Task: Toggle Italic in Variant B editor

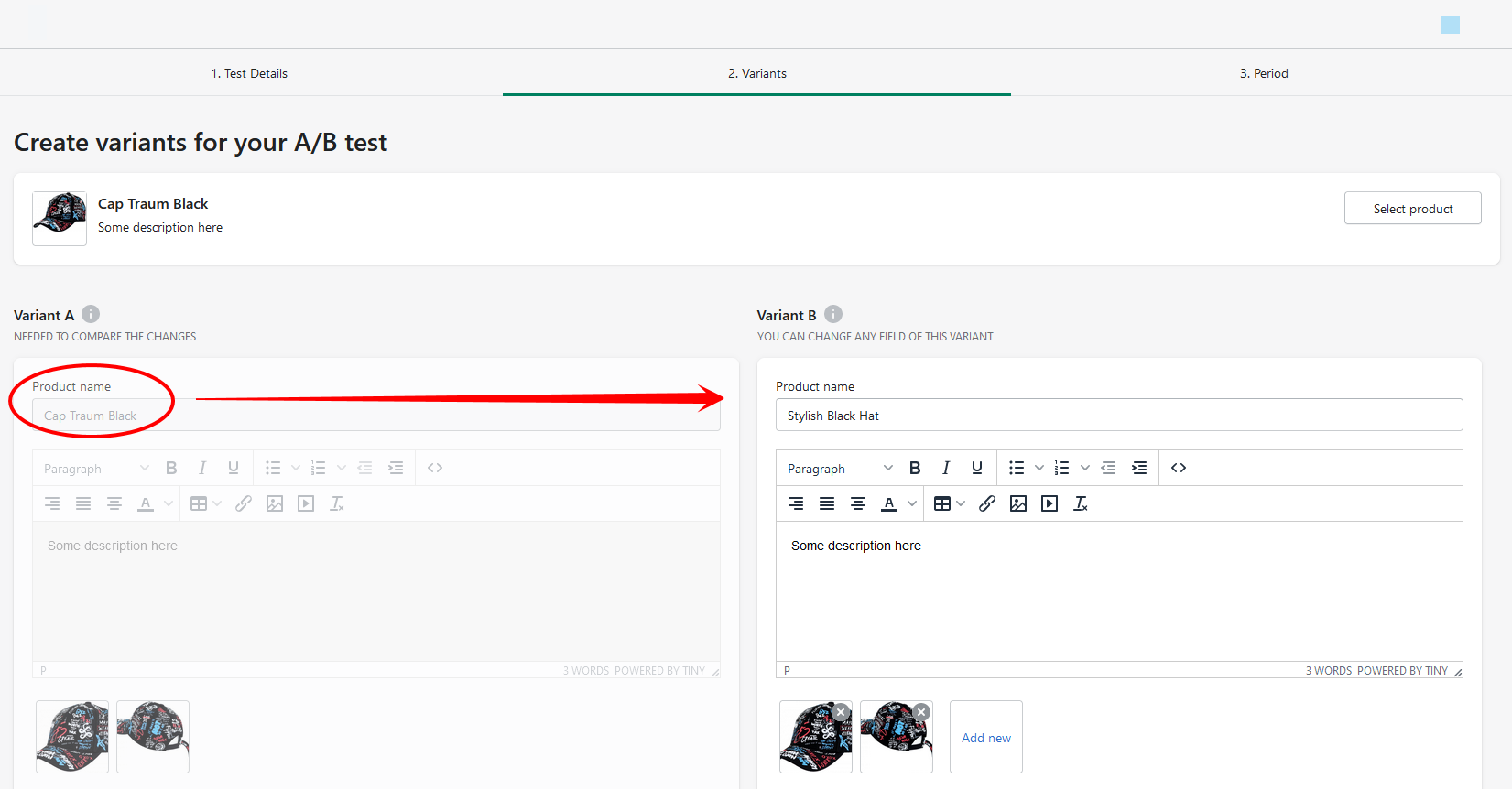Action: pos(946,468)
